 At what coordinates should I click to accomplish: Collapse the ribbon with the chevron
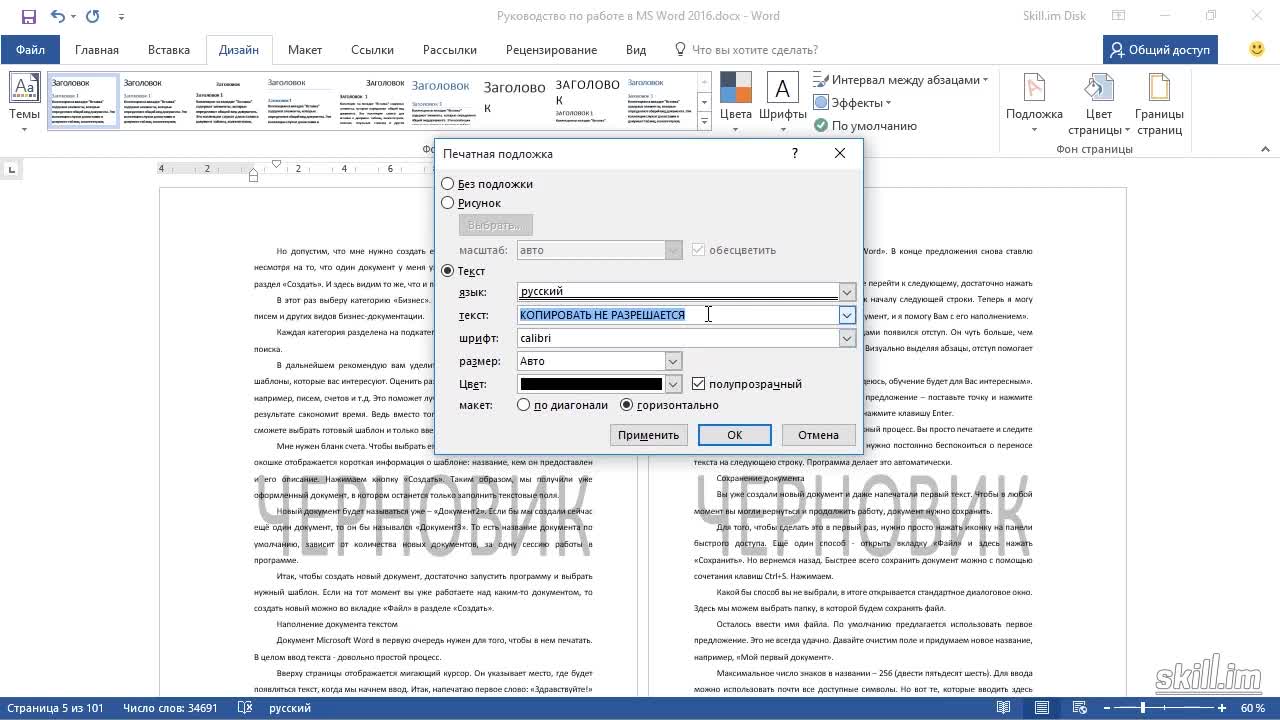1265,149
